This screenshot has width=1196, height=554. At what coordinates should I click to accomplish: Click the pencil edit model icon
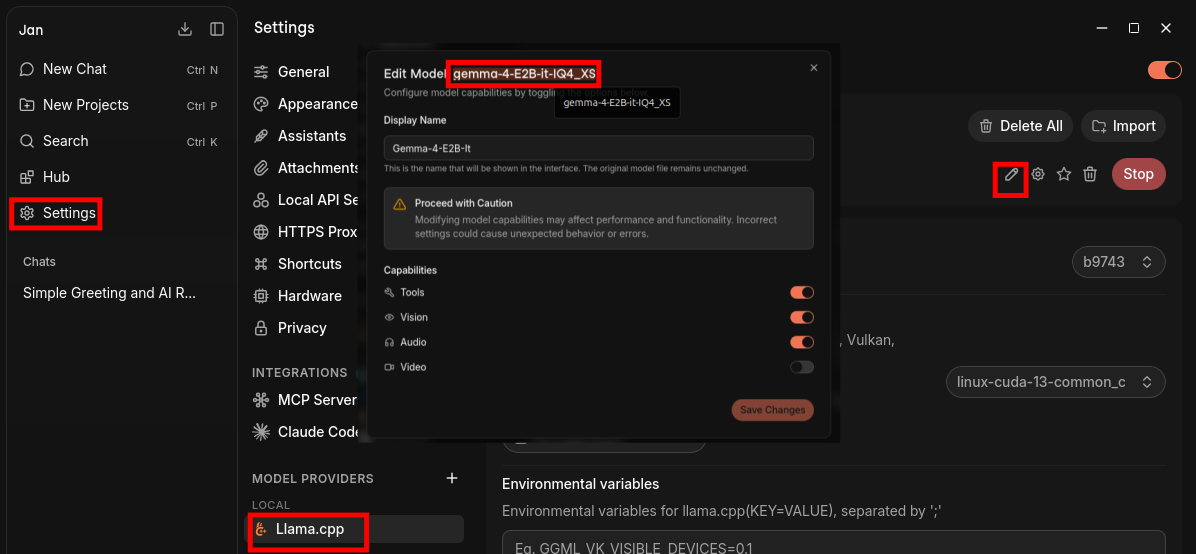[x=1011, y=175]
